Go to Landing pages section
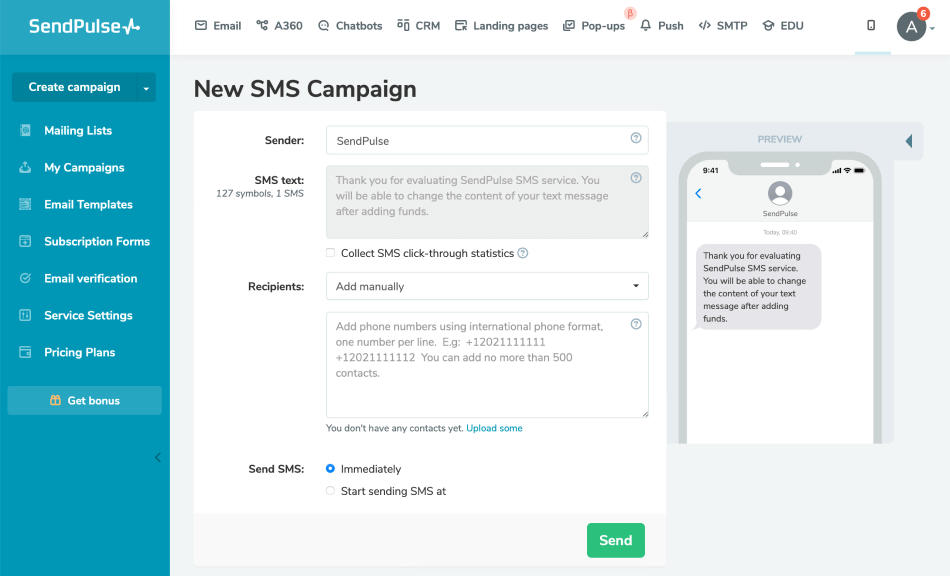This screenshot has height=576, width=950. pos(501,26)
